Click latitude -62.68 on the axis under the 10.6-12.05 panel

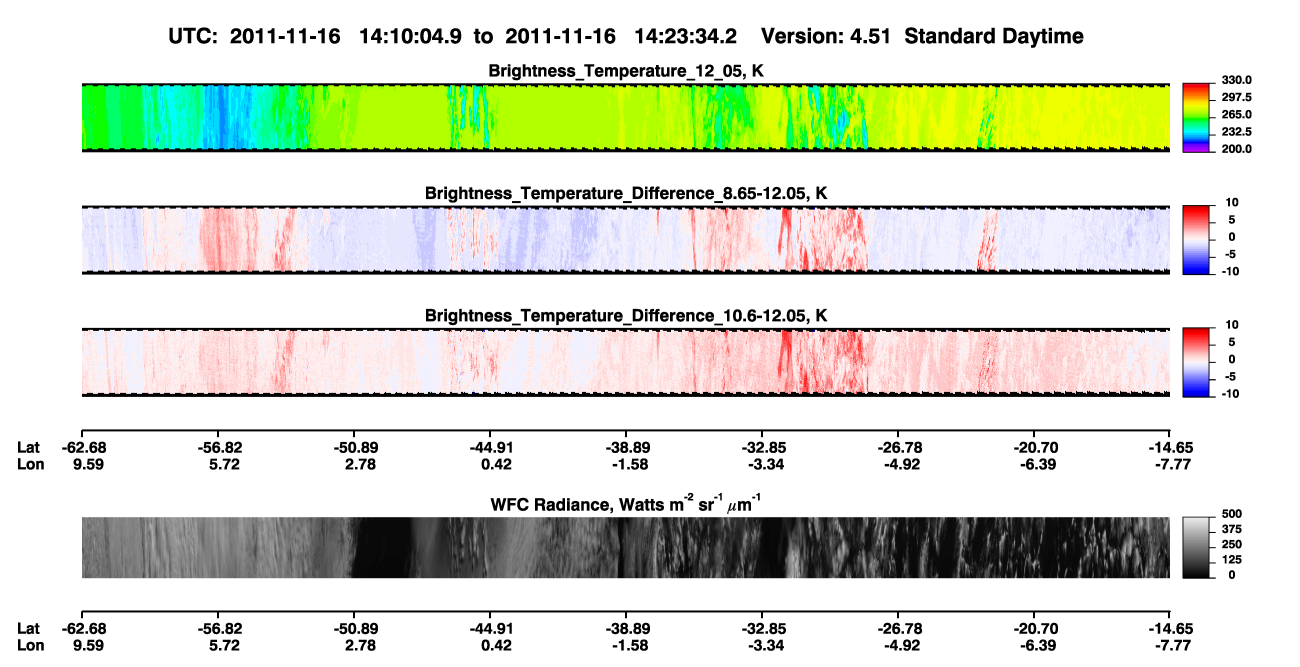tap(82, 447)
